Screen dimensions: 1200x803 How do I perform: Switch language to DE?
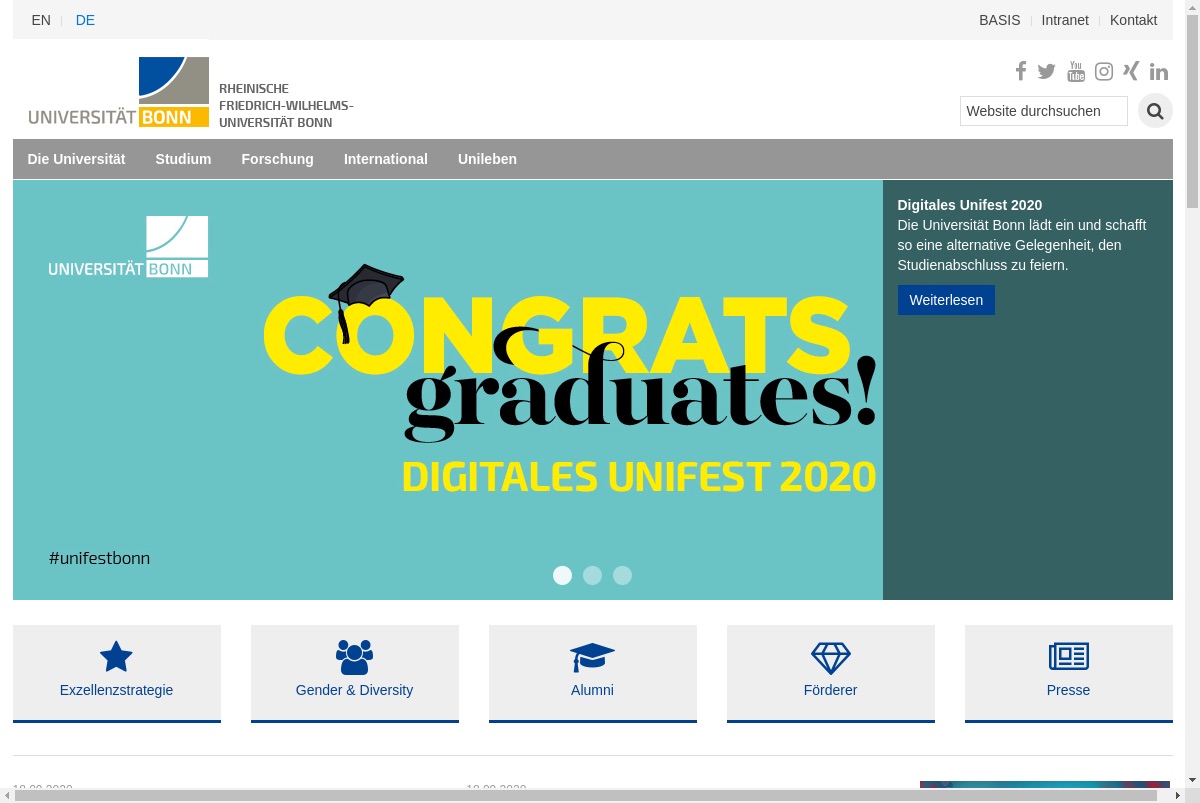point(85,20)
